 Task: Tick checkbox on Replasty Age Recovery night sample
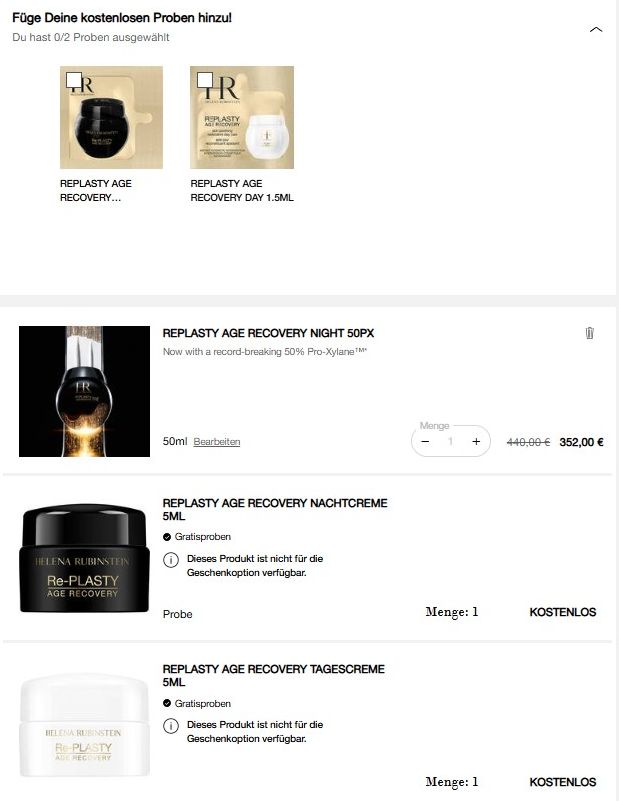pos(74,80)
